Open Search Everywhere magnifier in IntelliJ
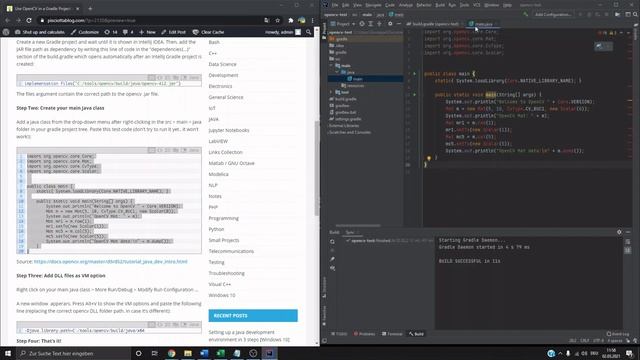 636,14
